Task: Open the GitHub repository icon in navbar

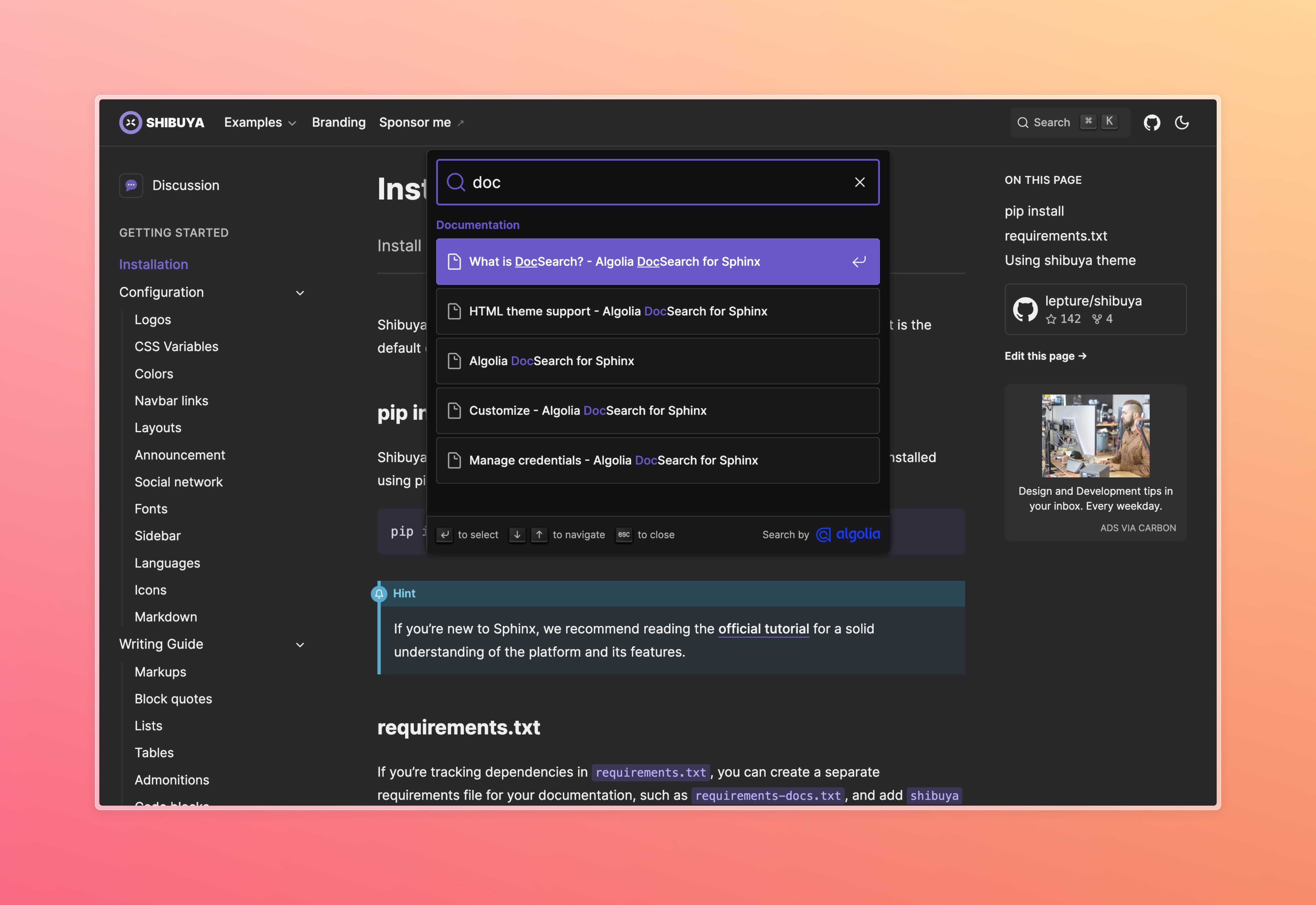Action: [1152, 122]
